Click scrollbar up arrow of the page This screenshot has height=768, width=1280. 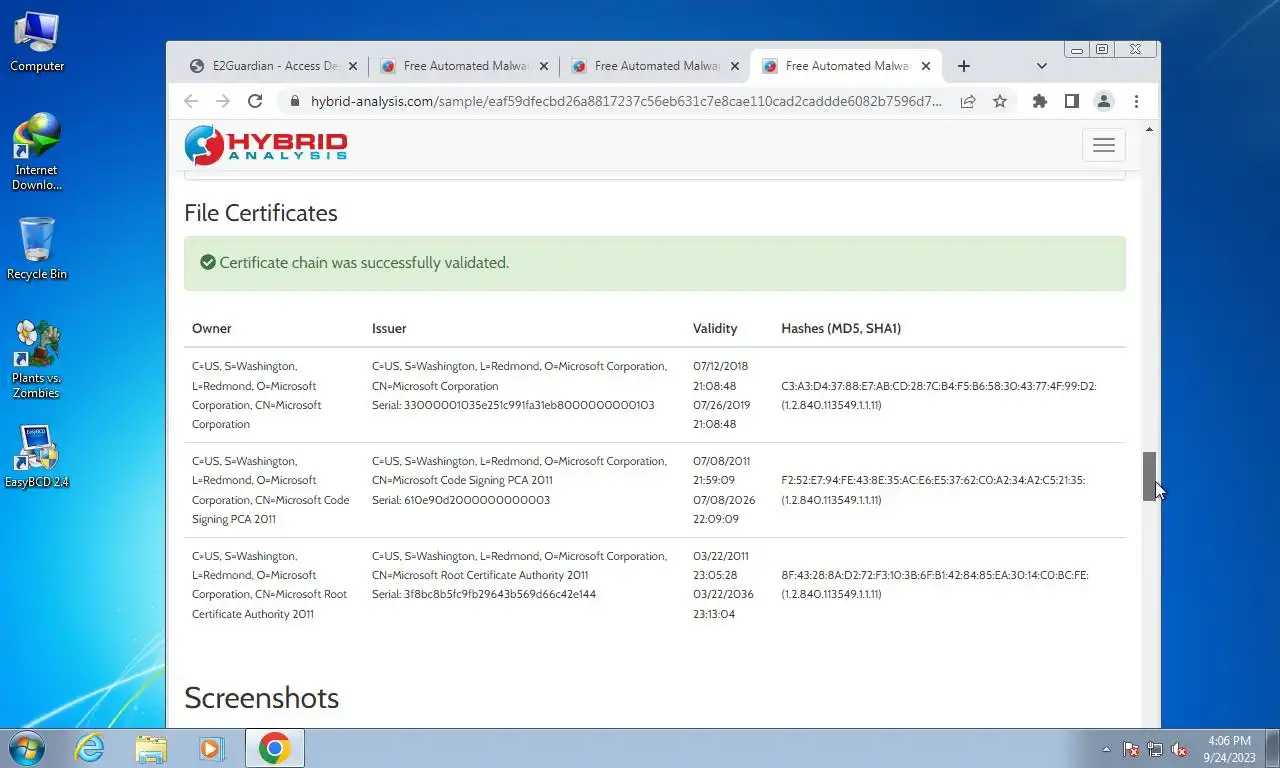pos(1150,129)
